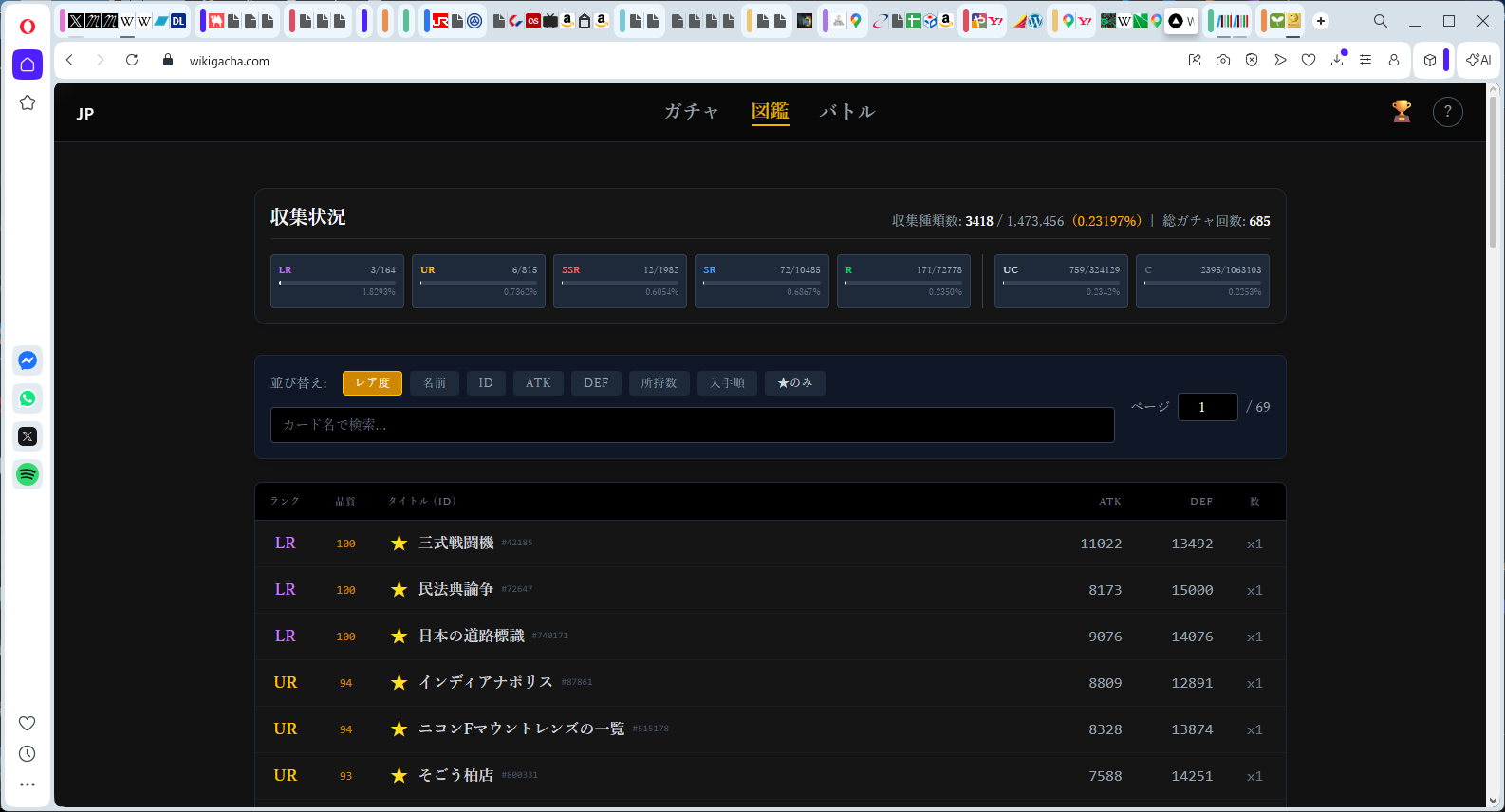Viewport: 1505px width, 812px height.
Task: Toggle the ★のみ favorites-only filter
Action: [x=794, y=383]
